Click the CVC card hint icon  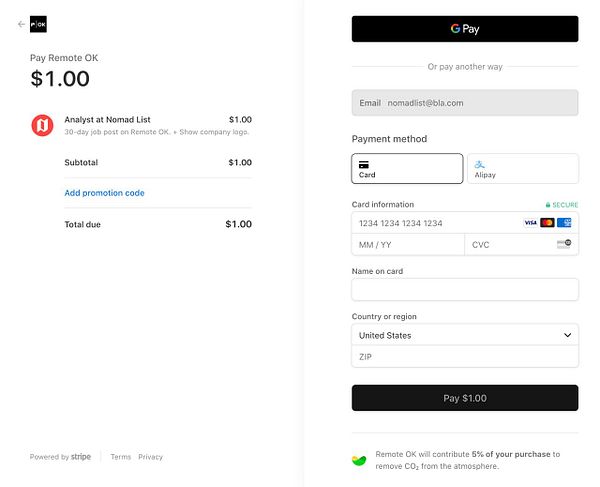coord(564,245)
